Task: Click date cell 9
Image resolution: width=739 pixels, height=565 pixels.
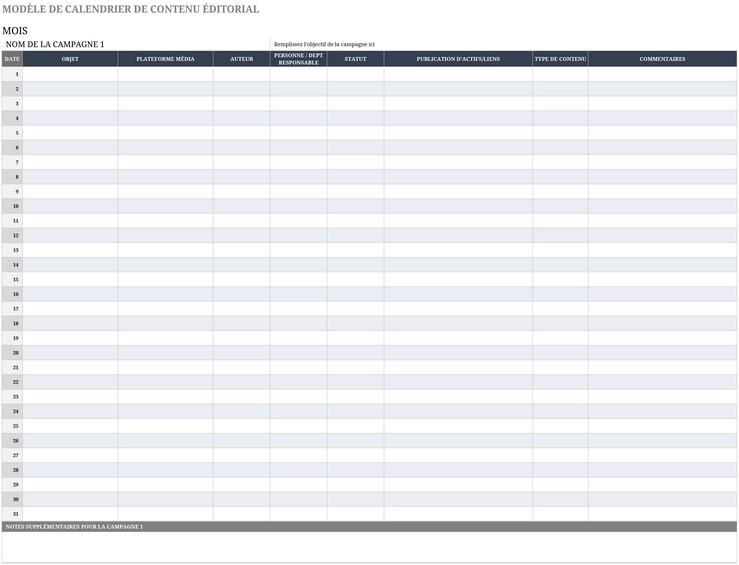Action: click(12, 191)
